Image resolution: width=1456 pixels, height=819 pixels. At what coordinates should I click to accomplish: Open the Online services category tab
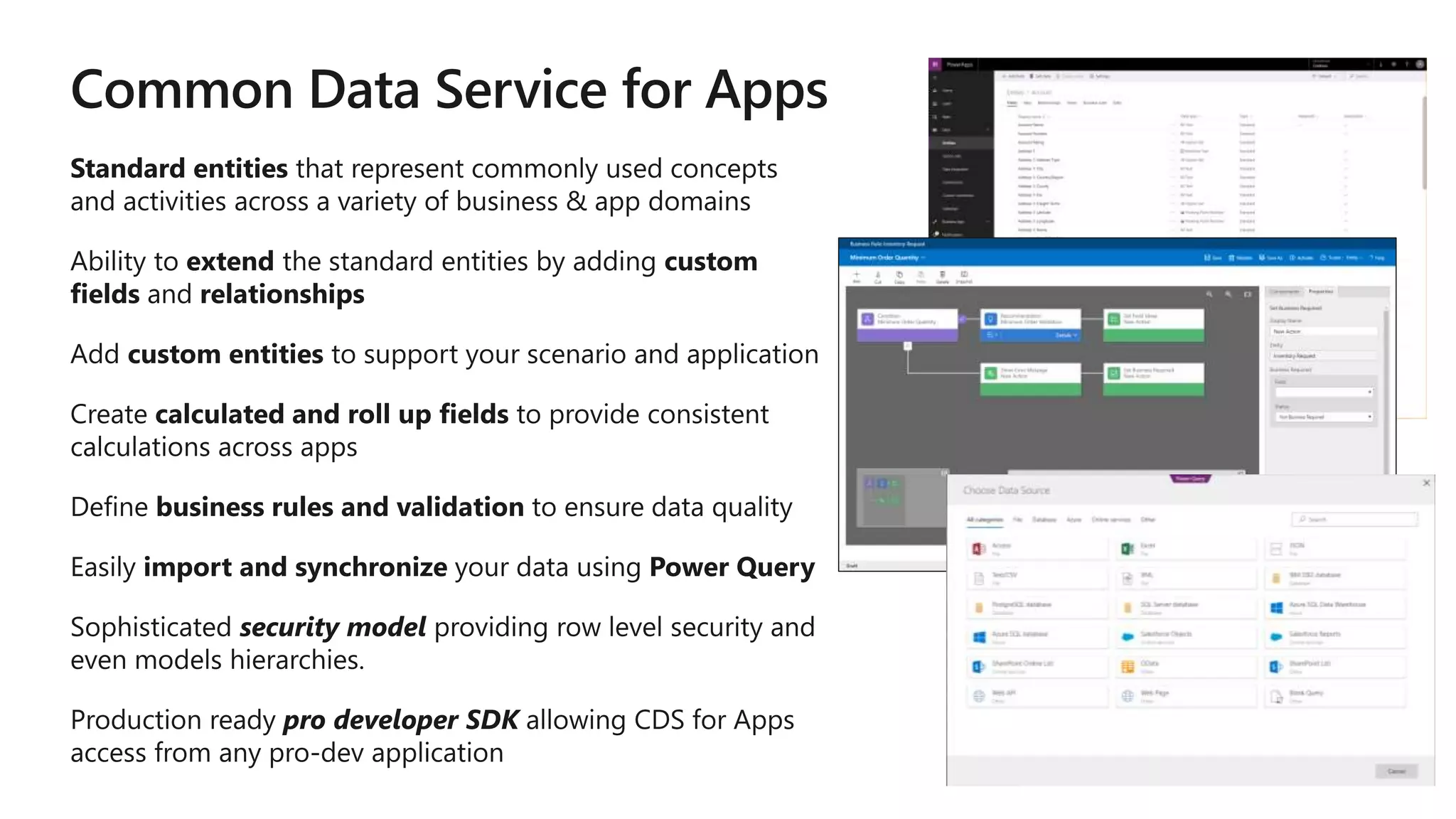tap(1109, 520)
